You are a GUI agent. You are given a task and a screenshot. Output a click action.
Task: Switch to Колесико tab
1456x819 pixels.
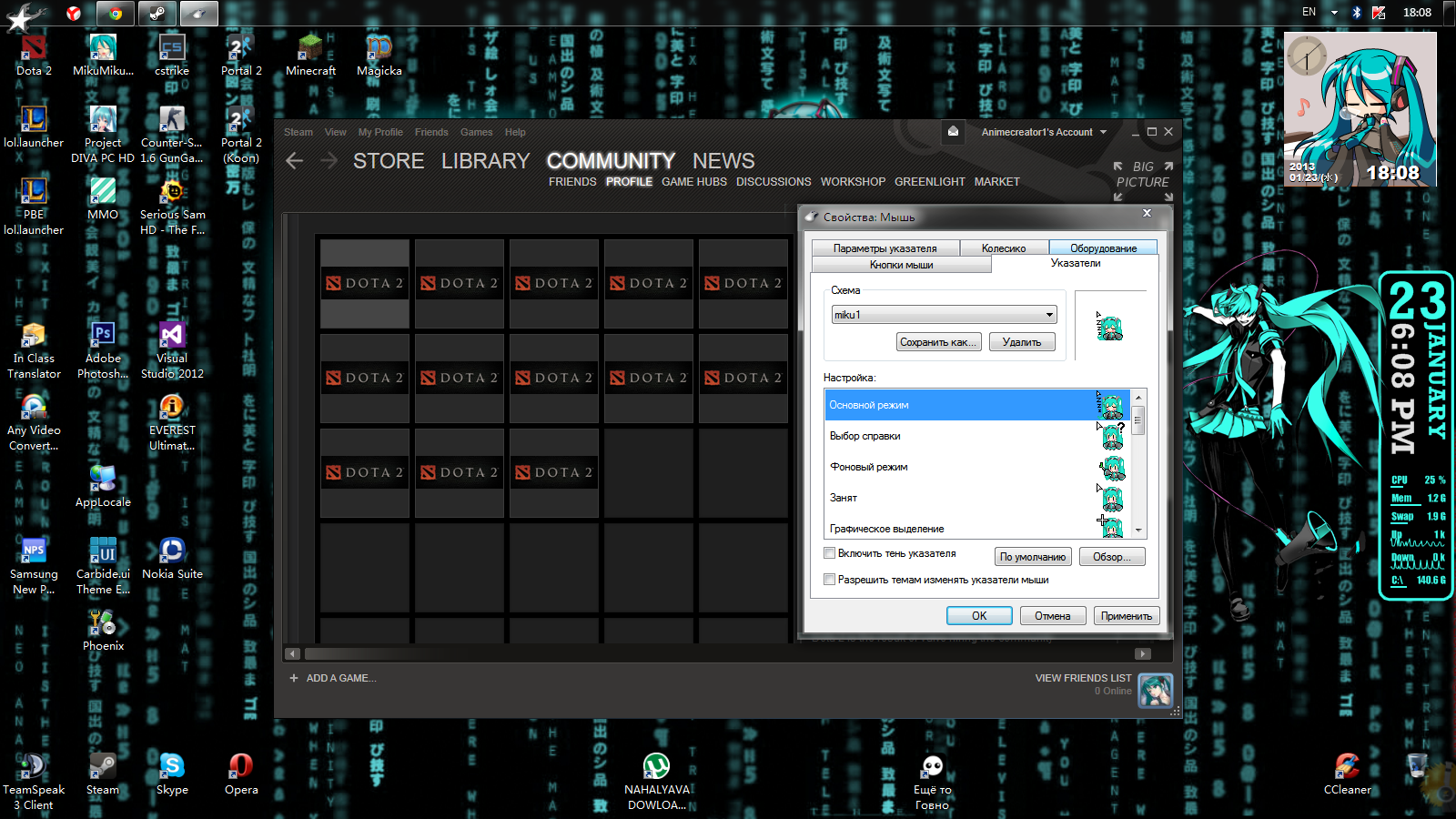pos(1004,248)
